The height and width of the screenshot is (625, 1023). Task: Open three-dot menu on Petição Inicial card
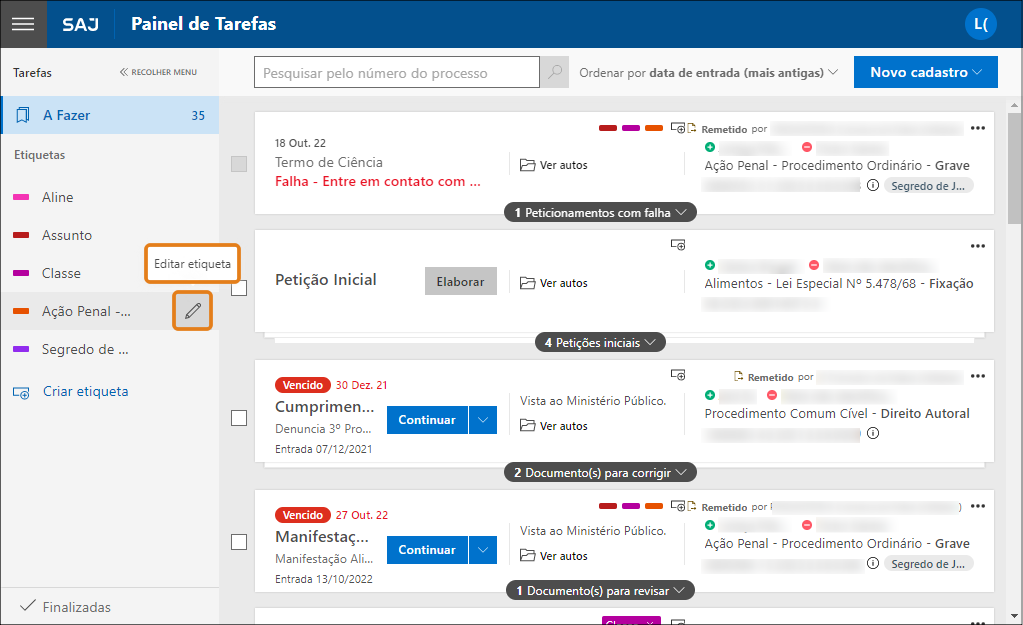tap(978, 246)
